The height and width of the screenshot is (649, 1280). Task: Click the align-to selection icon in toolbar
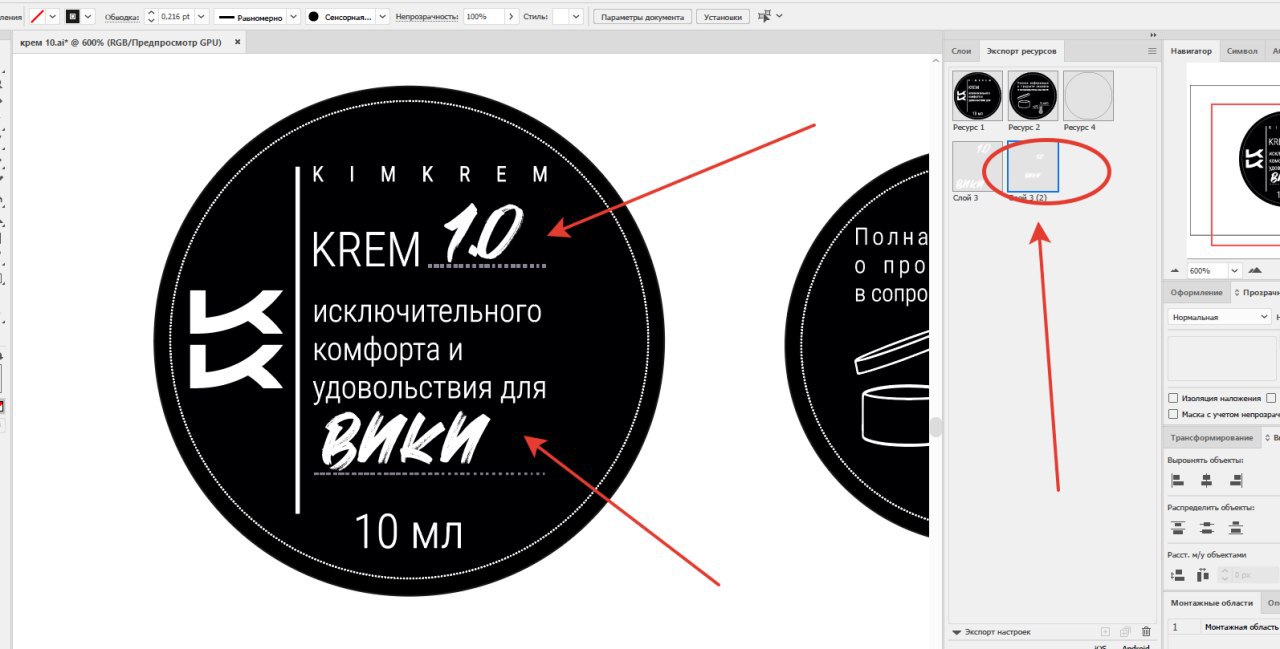(x=765, y=17)
